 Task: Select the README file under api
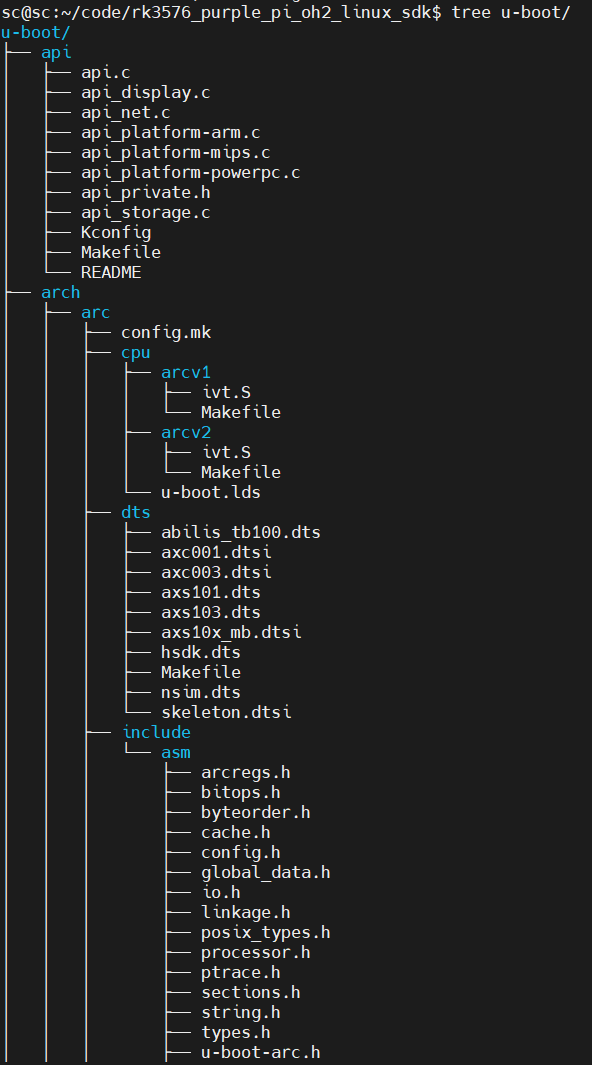111,272
